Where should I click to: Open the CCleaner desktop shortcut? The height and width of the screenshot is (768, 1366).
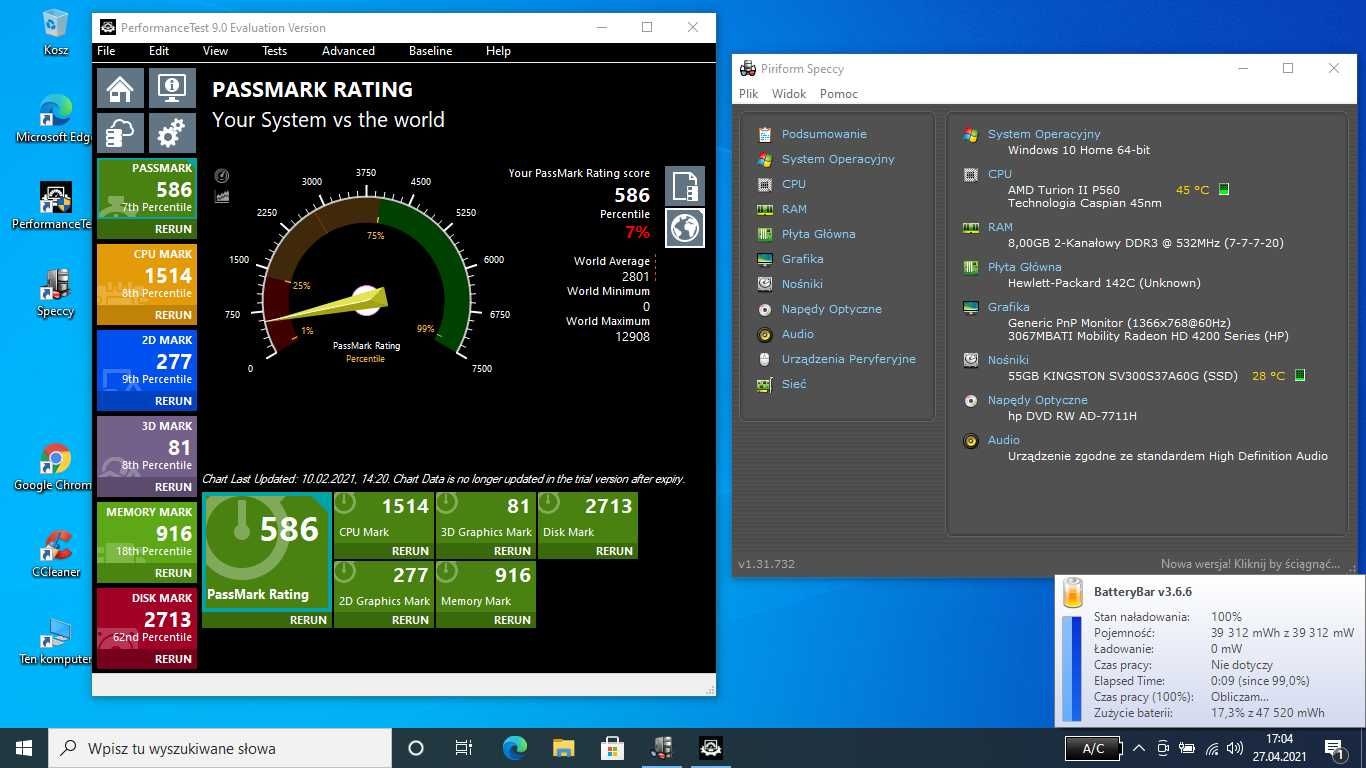click(x=56, y=554)
